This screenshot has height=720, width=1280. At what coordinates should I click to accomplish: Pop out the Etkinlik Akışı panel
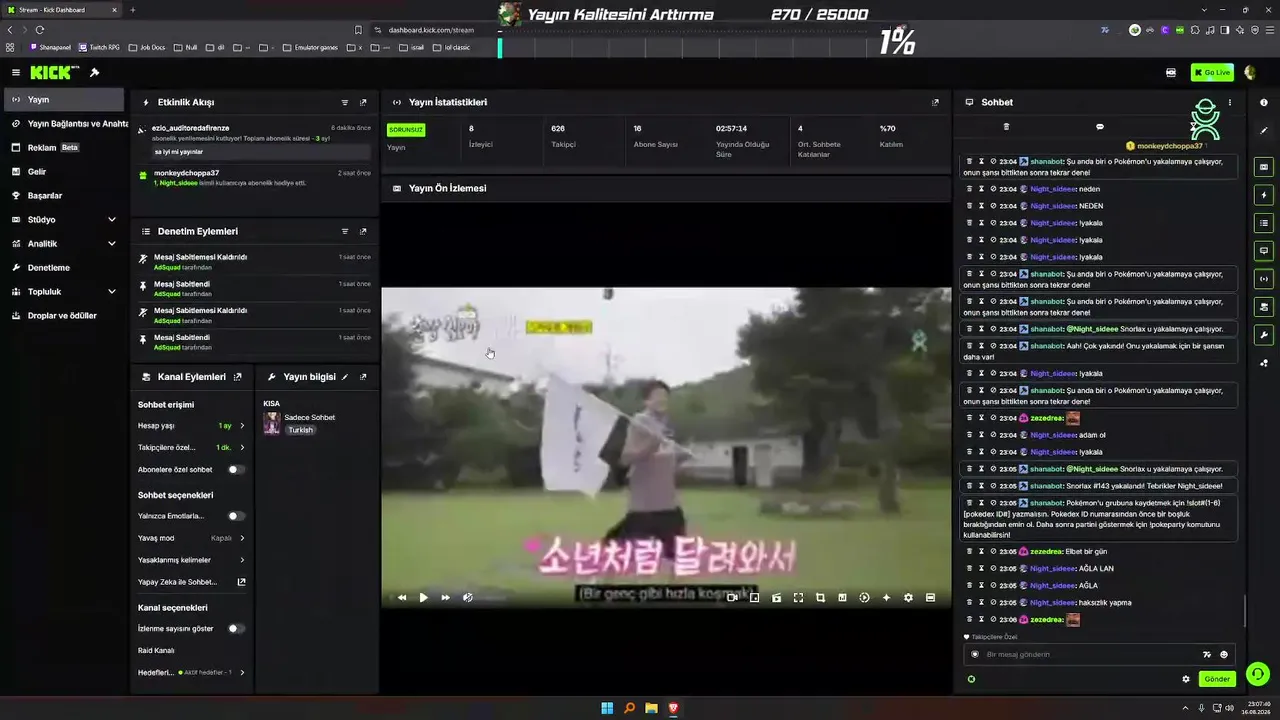363,102
